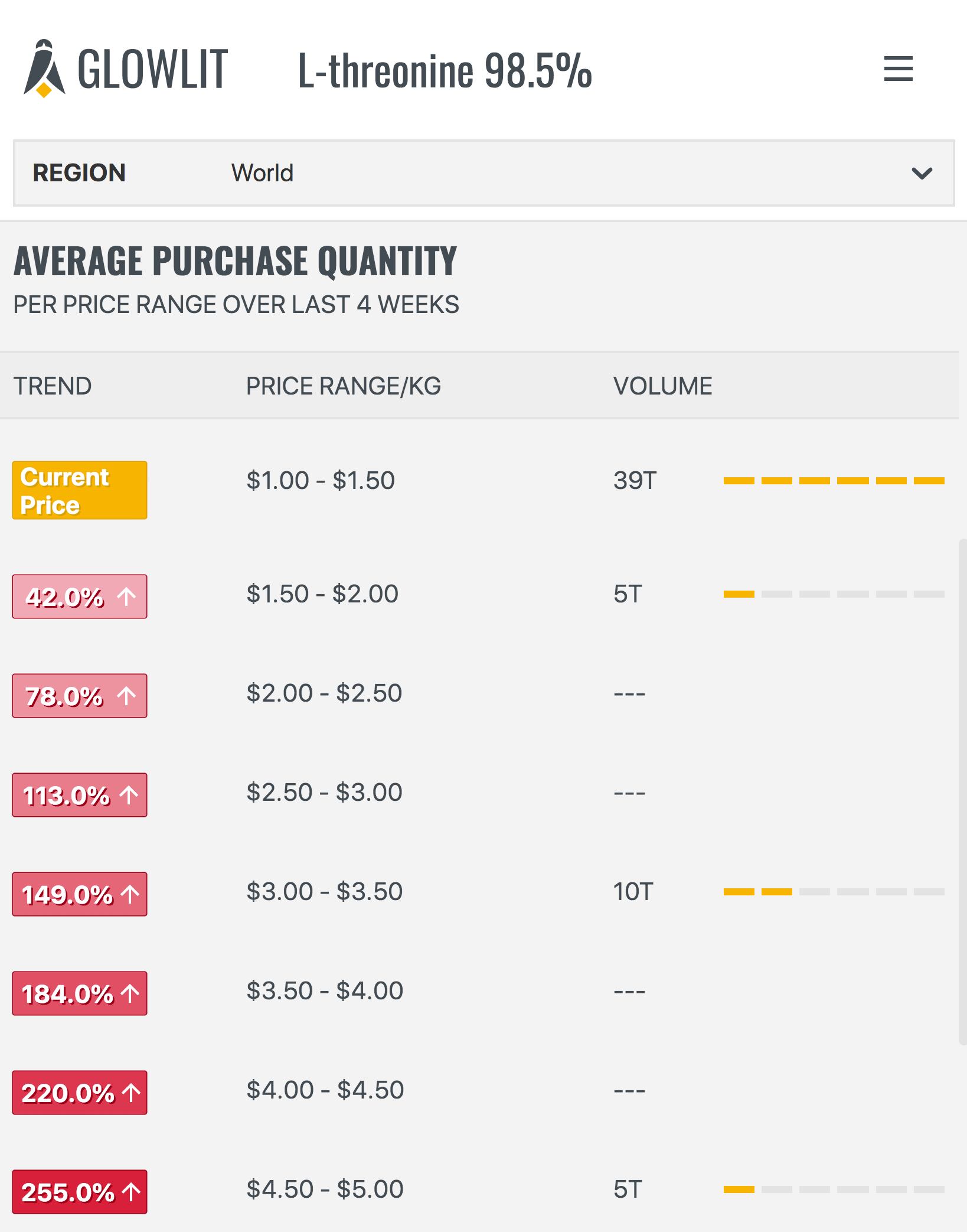Click the 42.0% up trend badge
Viewport: 967px width, 1232px height.
80,597
